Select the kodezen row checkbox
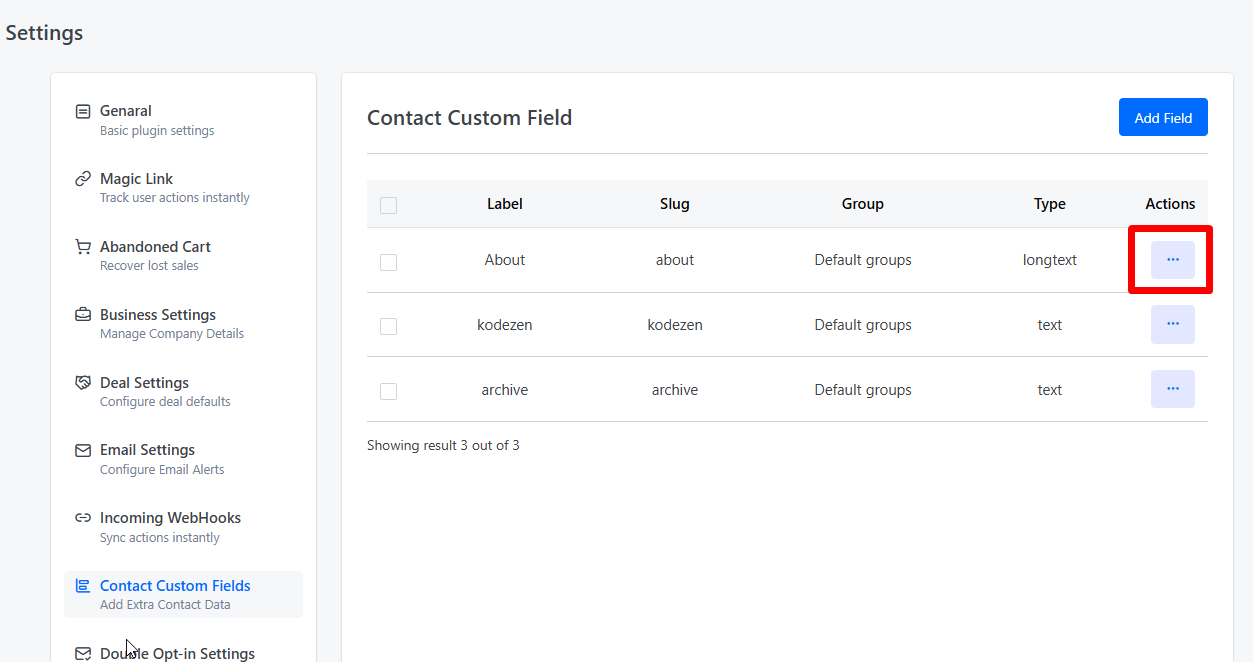Screen dimensions: 1253x662 389,326
